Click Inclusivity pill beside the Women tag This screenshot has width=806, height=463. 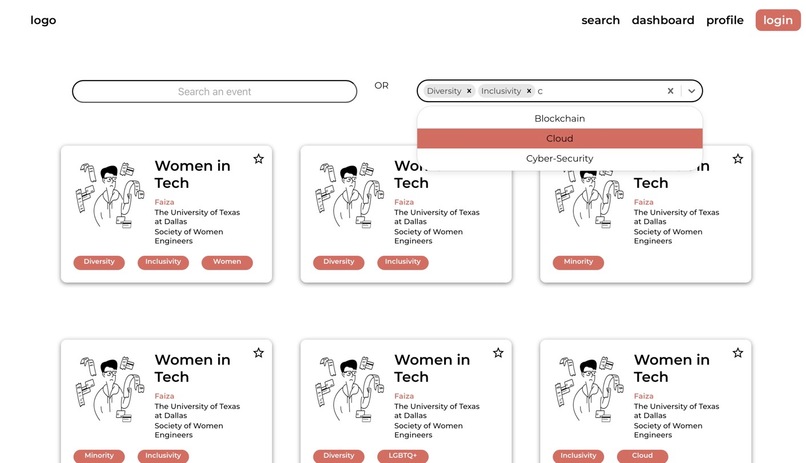163,262
